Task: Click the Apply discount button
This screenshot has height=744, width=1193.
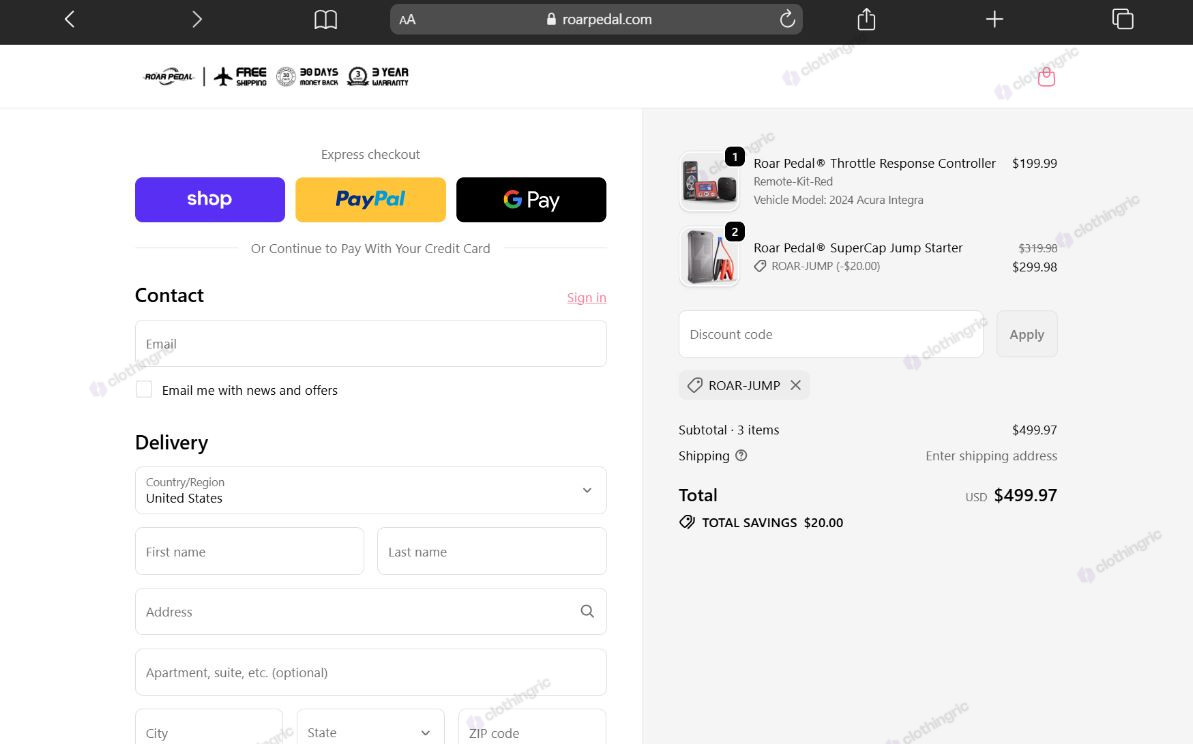Action: click(x=1026, y=334)
